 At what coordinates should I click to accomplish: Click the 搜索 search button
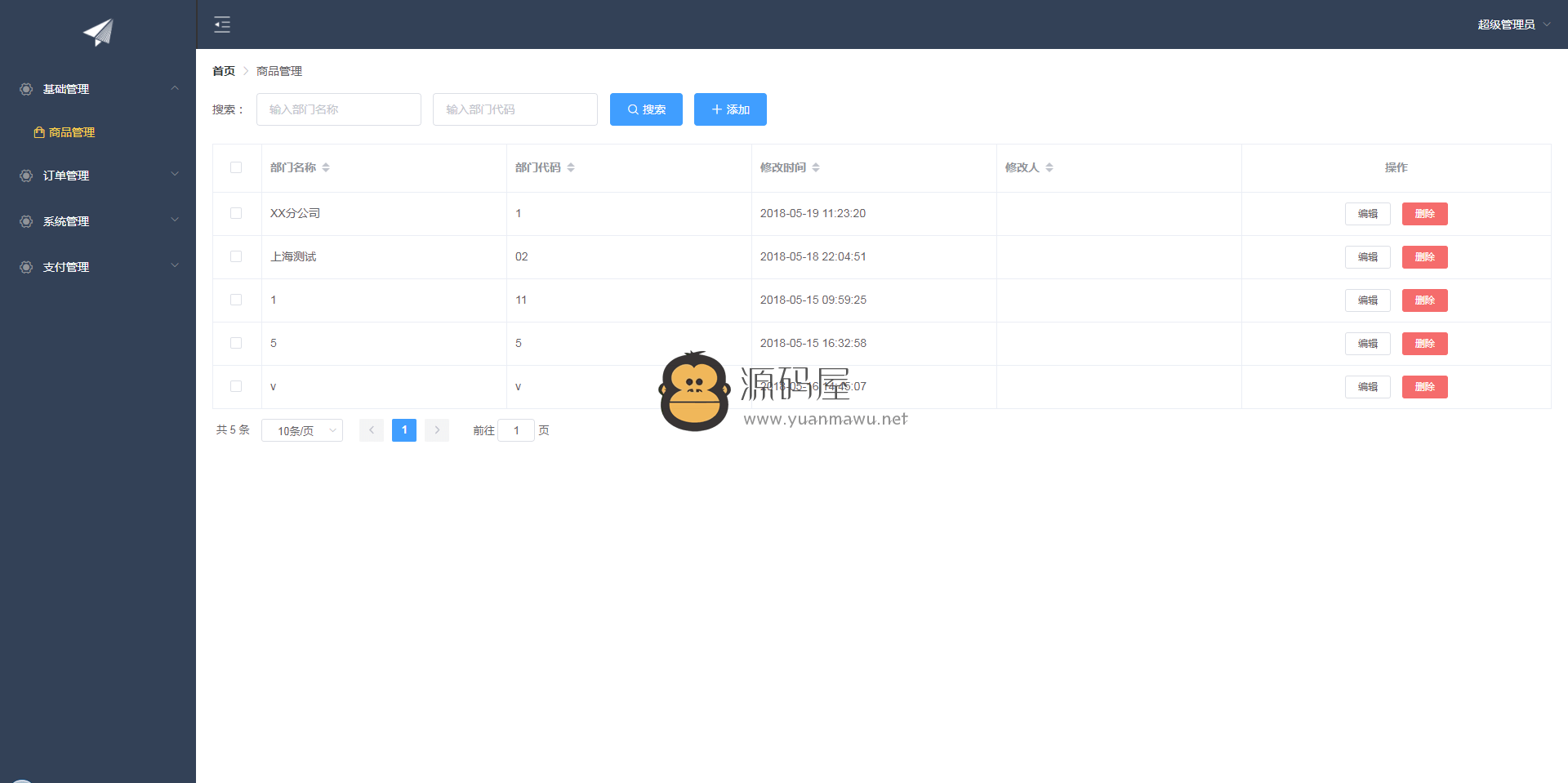coord(646,109)
